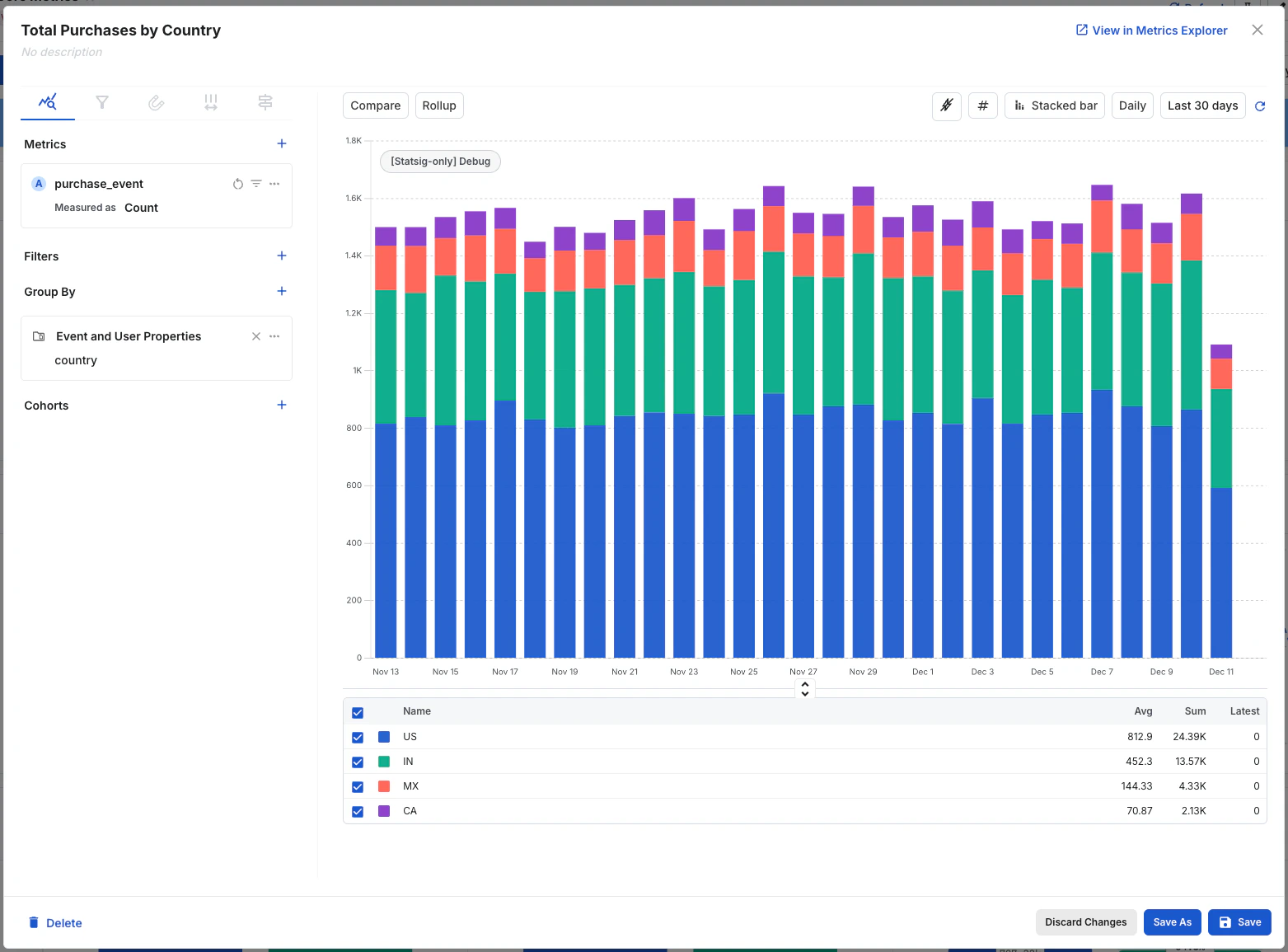Click the rotate/history icon on purchase_event
Viewport: 1288px width, 952px height.
pos(238,183)
